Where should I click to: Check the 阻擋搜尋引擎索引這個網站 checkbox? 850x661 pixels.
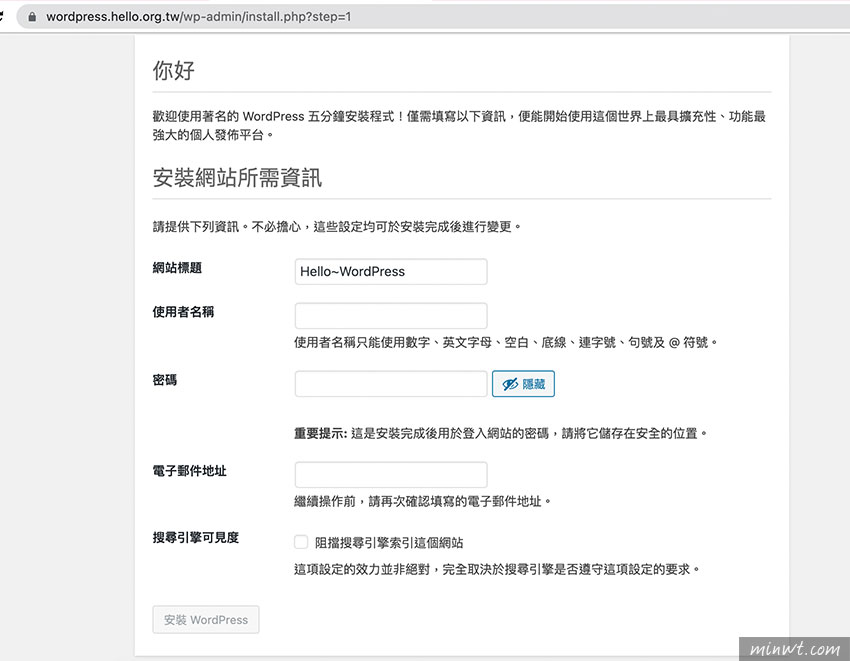pyautogui.click(x=301, y=542)
